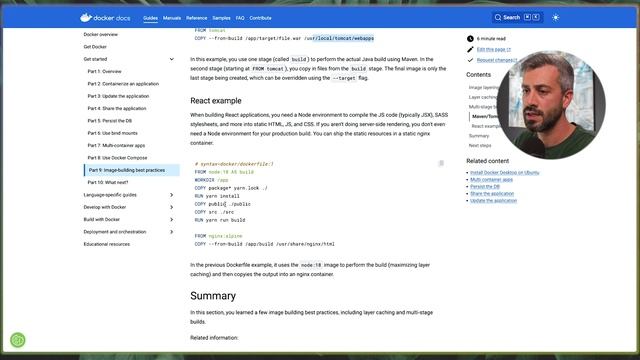Jump to Image layering in Contents
This screenshot has width=640, height=360.
(x=483, y=87)
